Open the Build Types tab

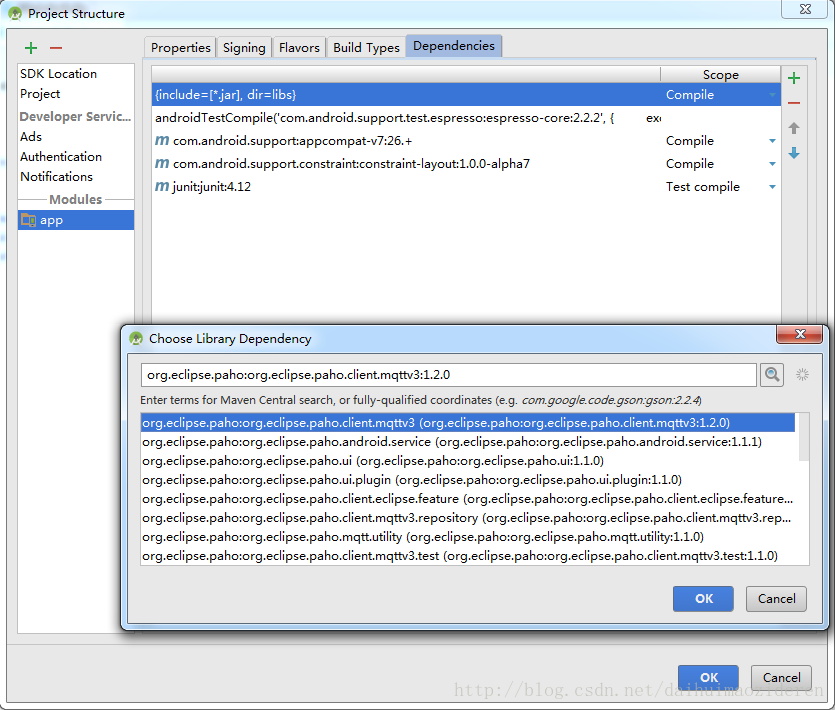[366, 47]
